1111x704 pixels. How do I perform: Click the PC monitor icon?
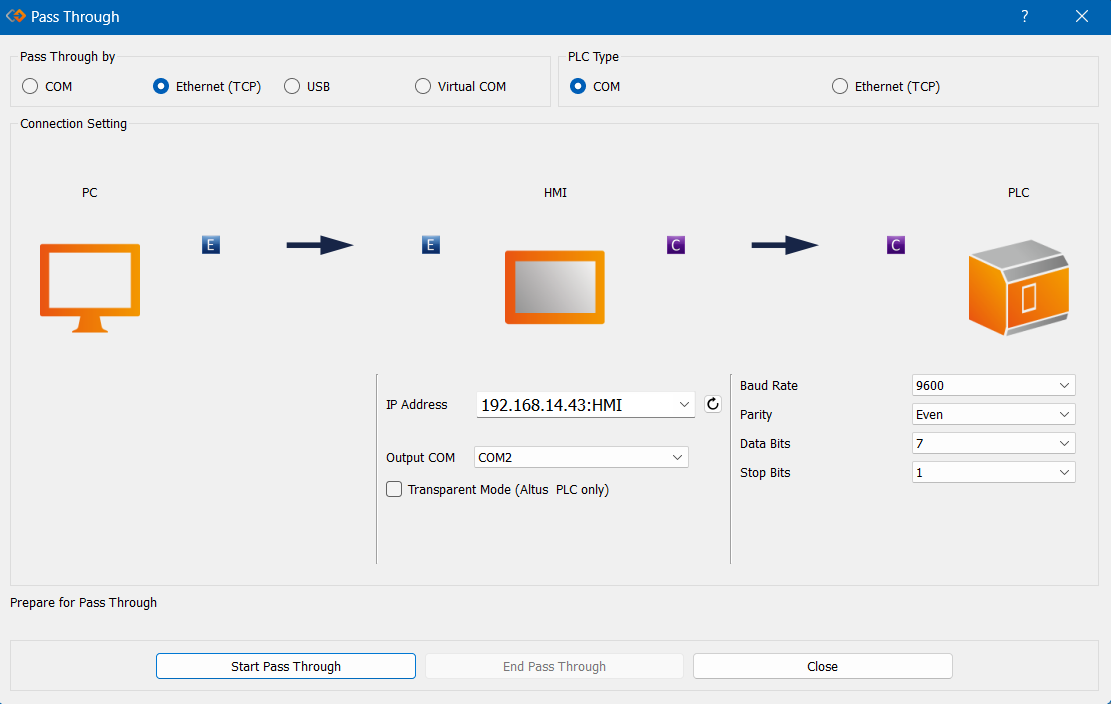pyautogui.click(x=89, y=287)
